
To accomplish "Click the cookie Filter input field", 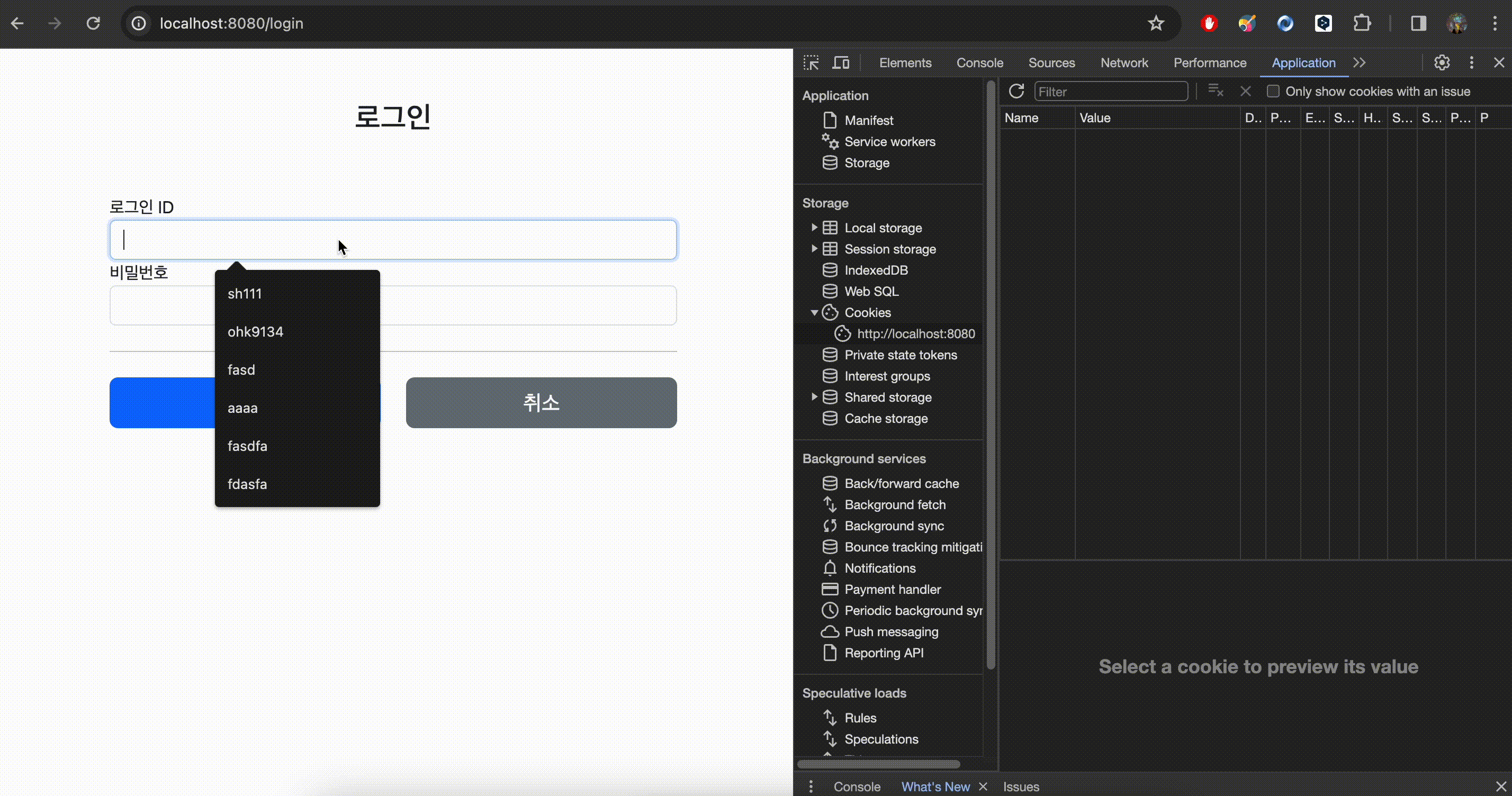I will point(1111,92).
